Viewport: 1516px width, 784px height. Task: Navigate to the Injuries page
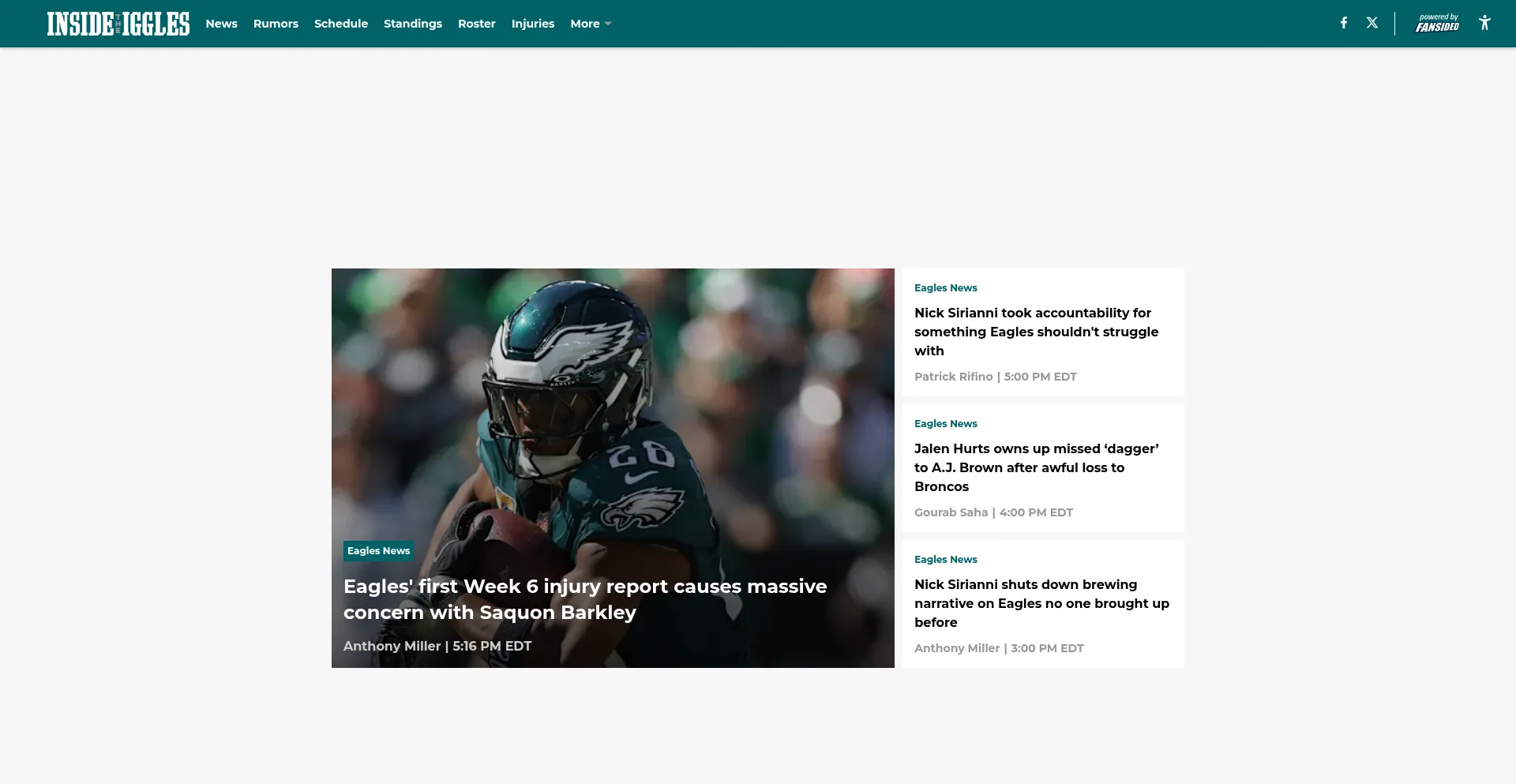(x=533, y=24)
